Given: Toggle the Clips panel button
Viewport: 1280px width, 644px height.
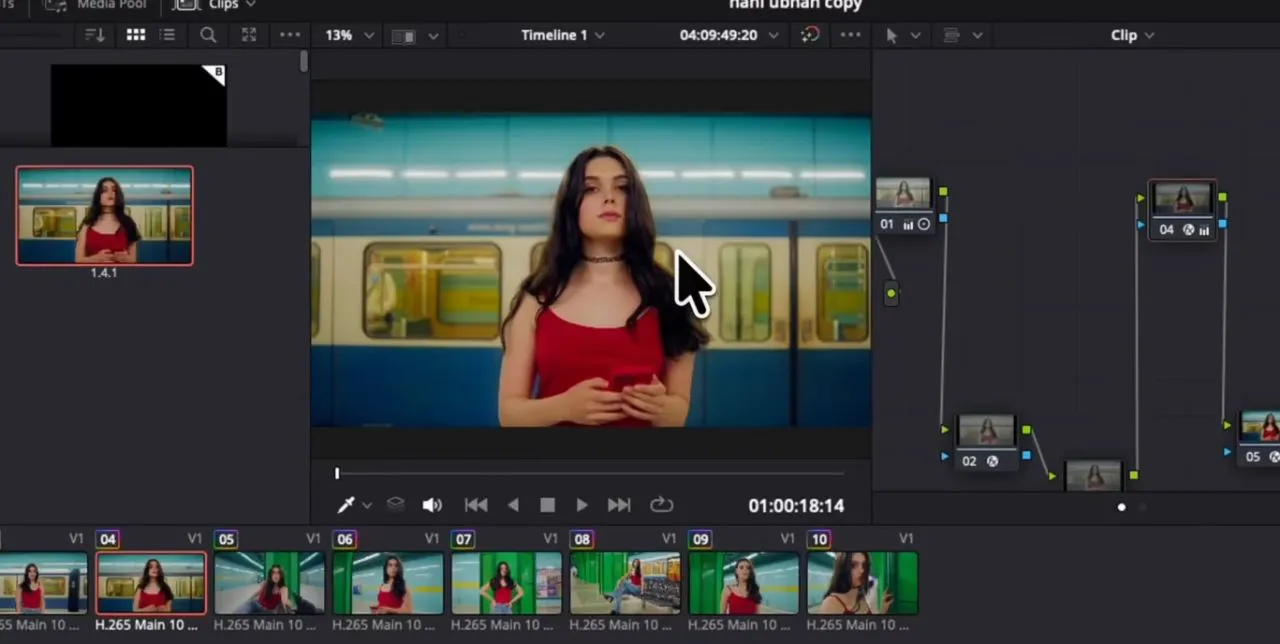Looking at the screenshot, I should [x=214, y=5].
